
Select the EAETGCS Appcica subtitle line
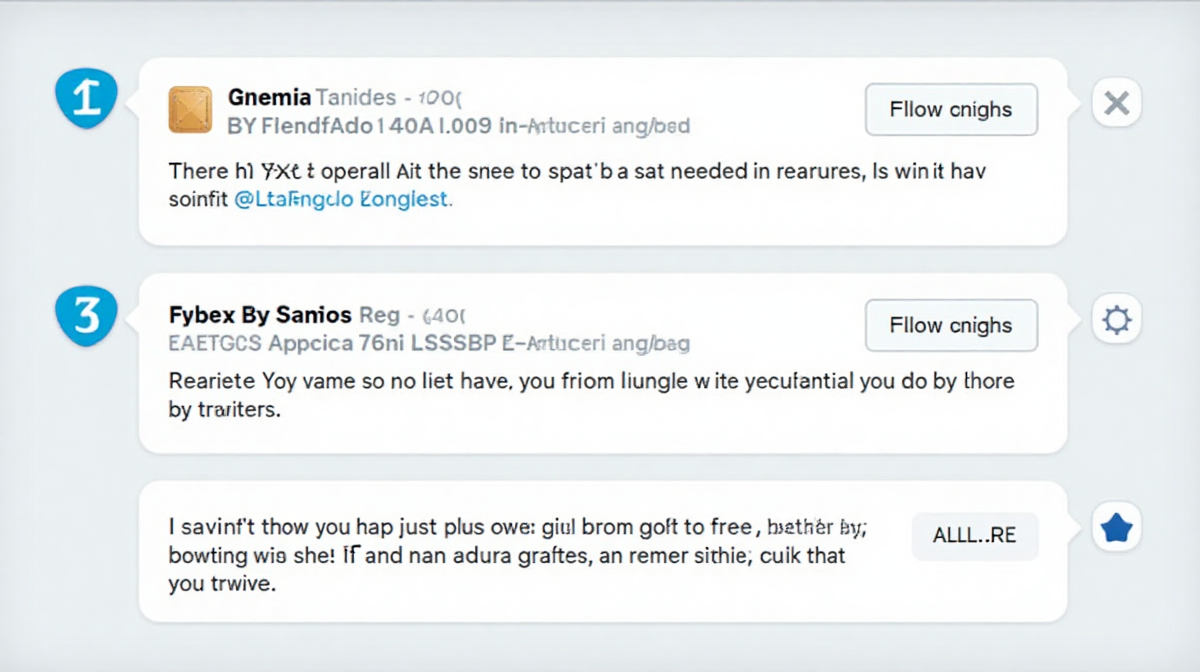click(429, 343)
